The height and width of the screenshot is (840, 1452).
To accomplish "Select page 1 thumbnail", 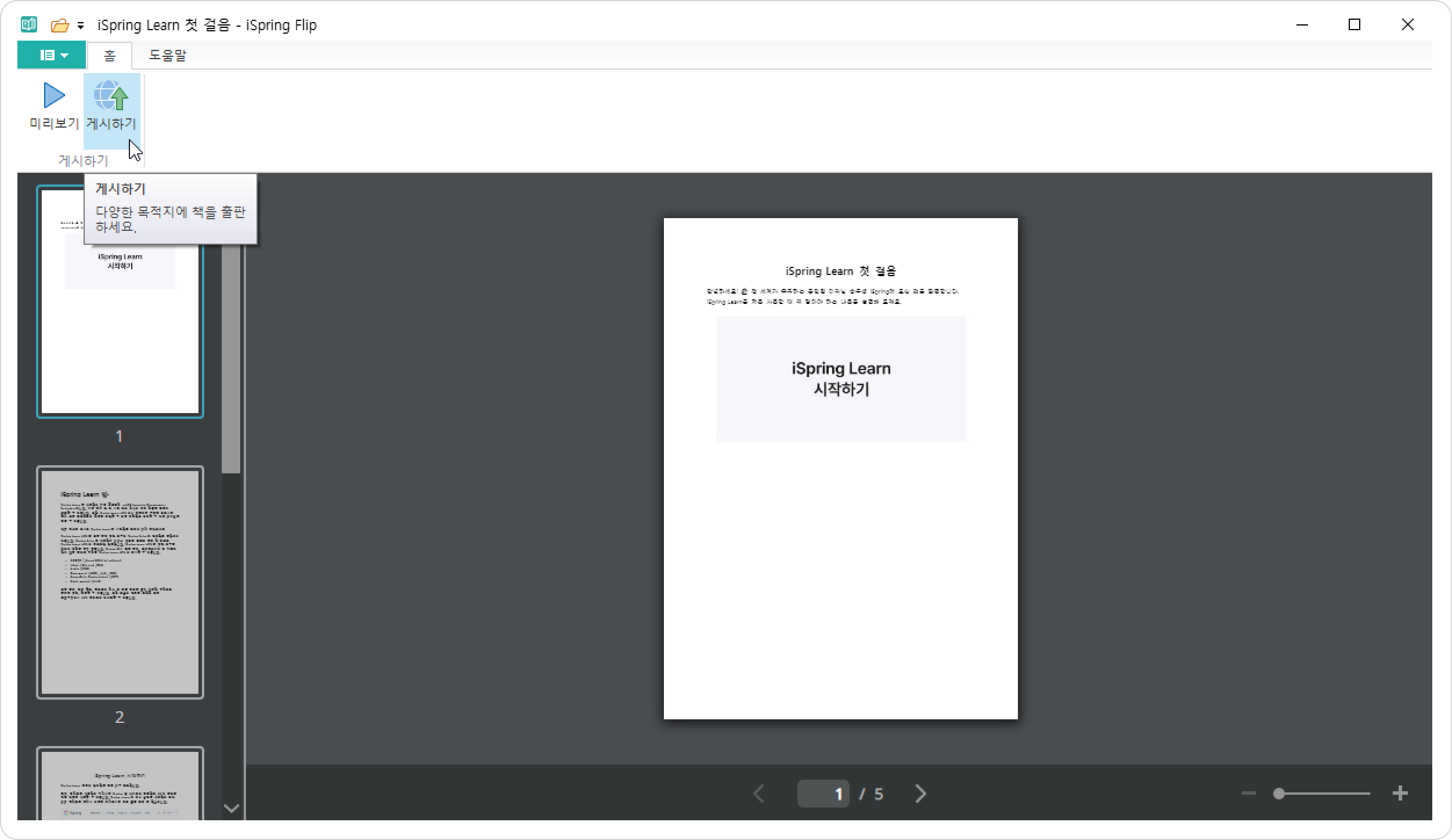I will tap(120, 302).
